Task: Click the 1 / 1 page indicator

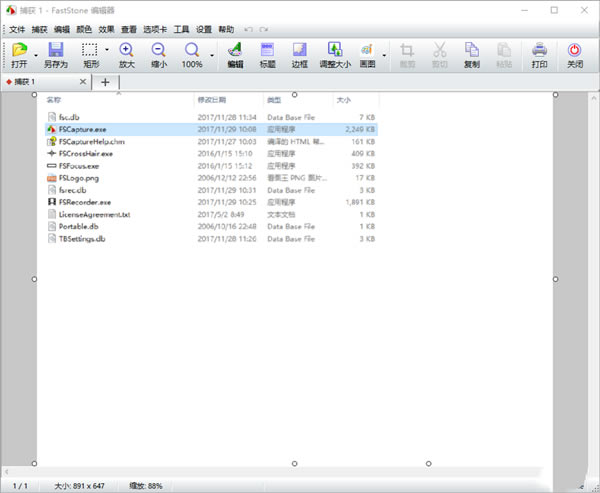Action: 20,486
